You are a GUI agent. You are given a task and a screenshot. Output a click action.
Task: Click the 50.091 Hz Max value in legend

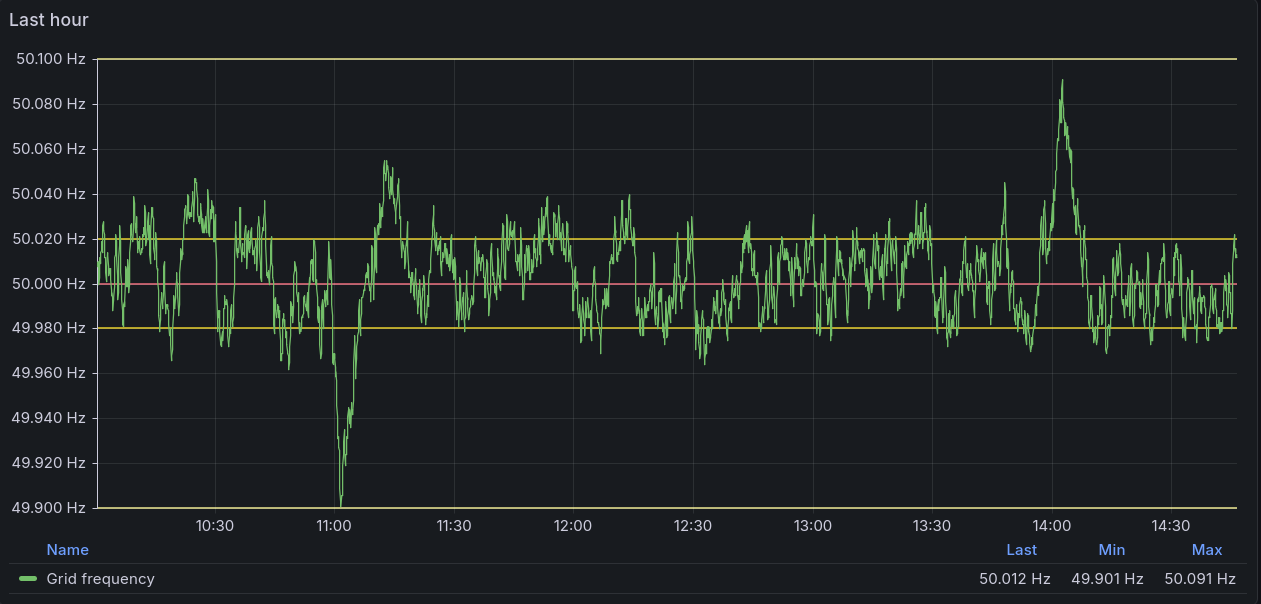(1200, 579)
